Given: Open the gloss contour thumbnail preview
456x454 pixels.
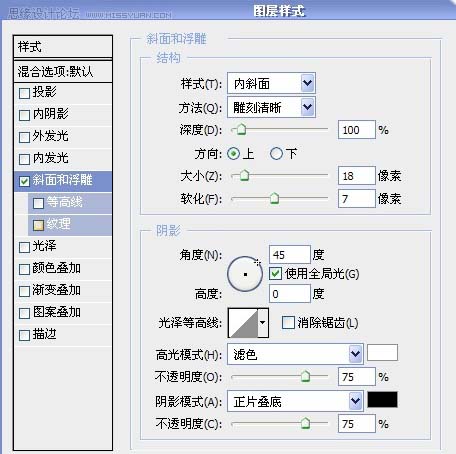Looking at the screenshot, I should tap(243, 323).
